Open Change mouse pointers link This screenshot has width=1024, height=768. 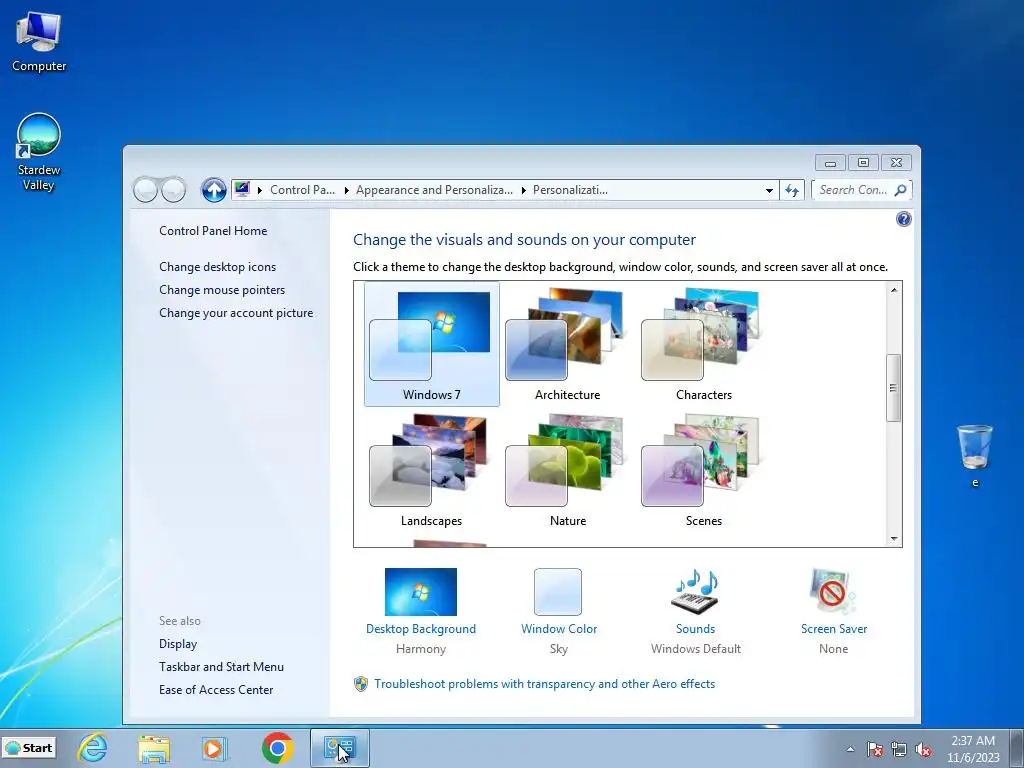tap(222, 289)
